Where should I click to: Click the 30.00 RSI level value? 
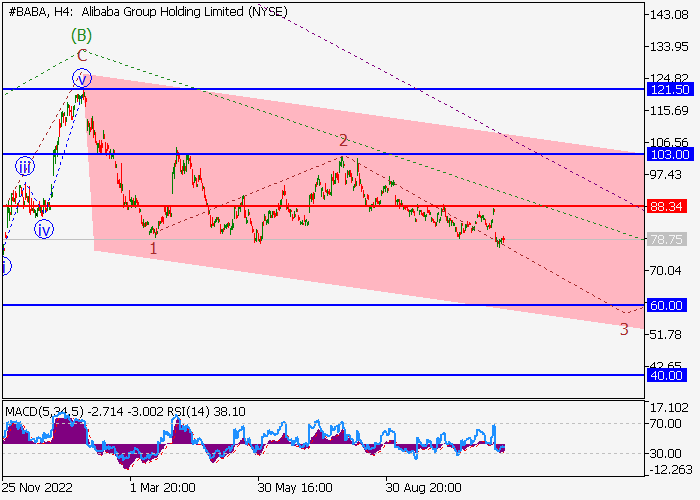click(666, 454)
